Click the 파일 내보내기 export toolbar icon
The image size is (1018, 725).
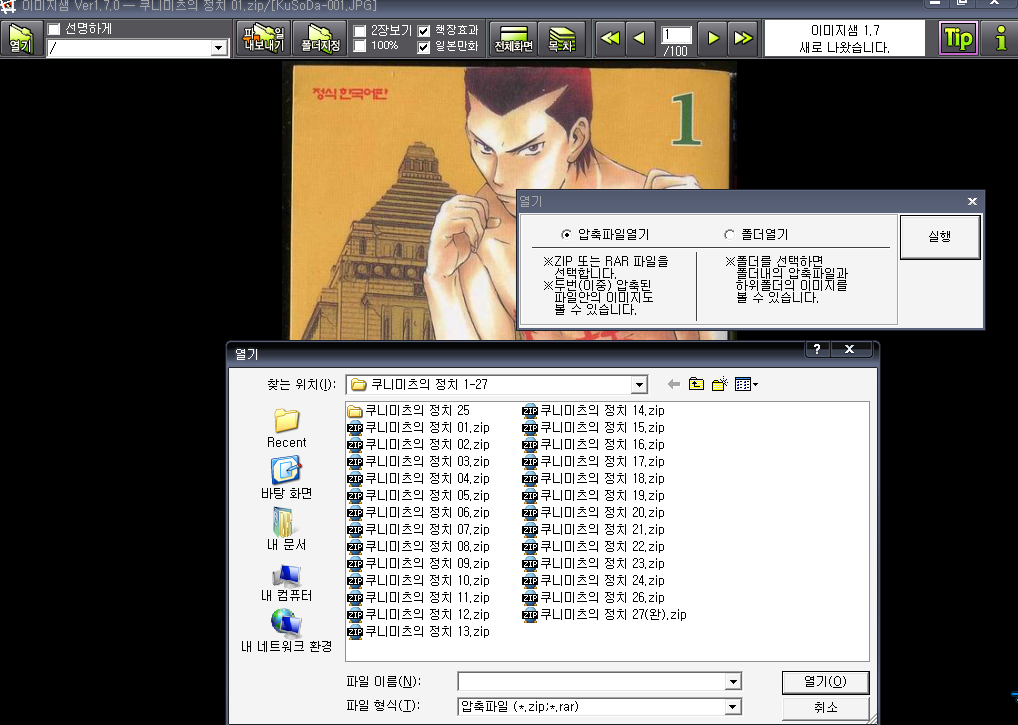coord(264,39)
